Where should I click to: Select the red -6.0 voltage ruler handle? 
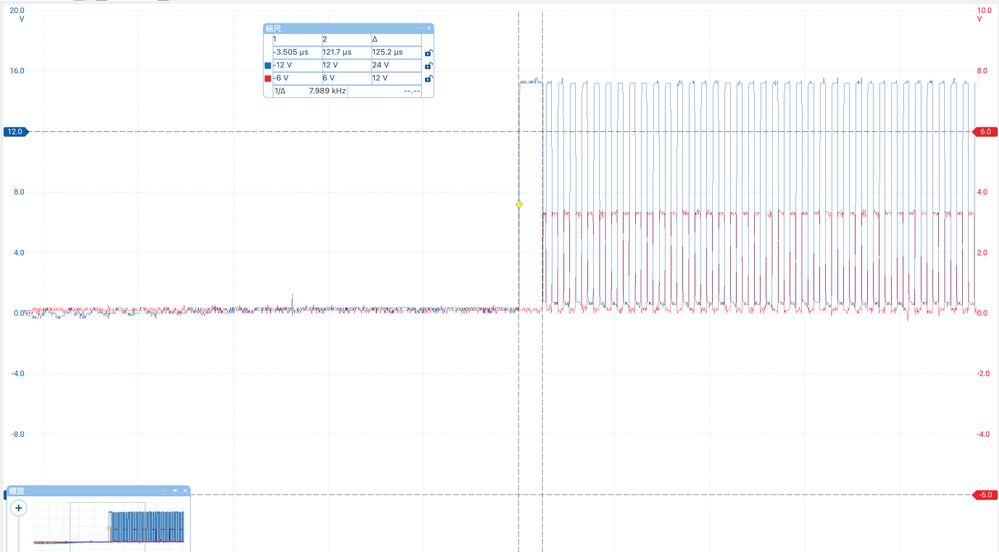(985, 495)
